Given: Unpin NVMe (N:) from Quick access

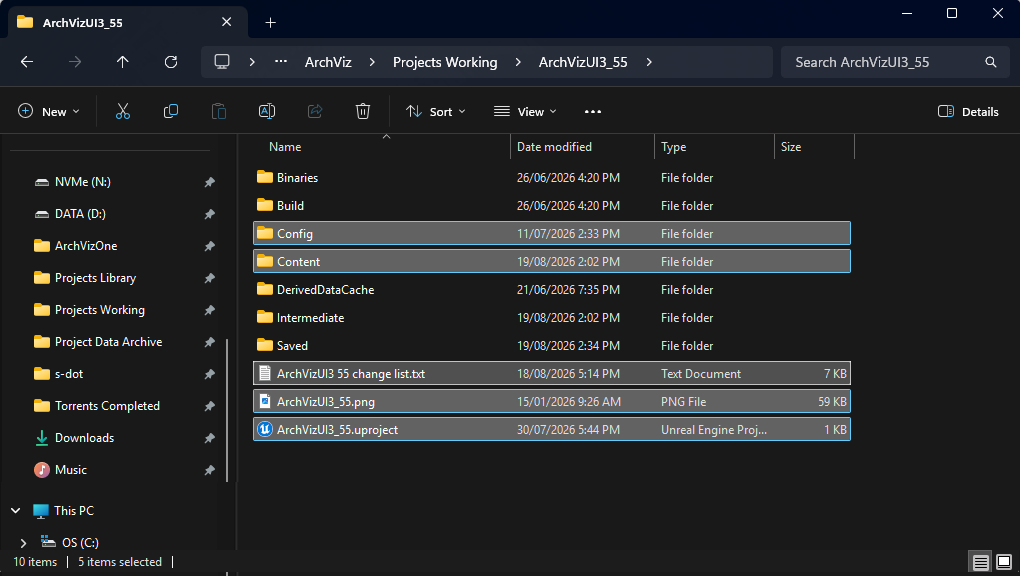Looking at the screenshot, I should click(x=209, y=182).
